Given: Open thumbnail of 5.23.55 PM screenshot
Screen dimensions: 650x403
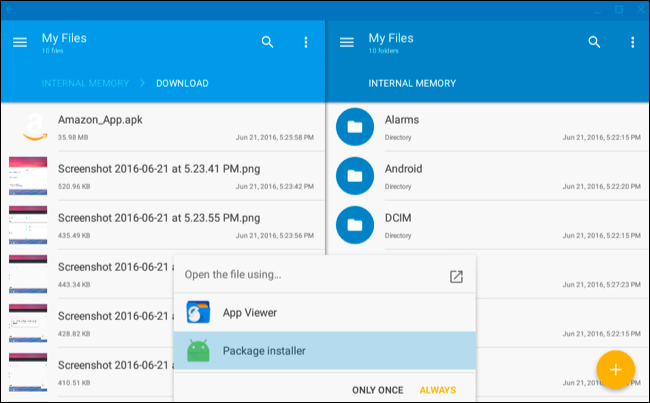Looking at the screenshot, I should coord(28,225).
